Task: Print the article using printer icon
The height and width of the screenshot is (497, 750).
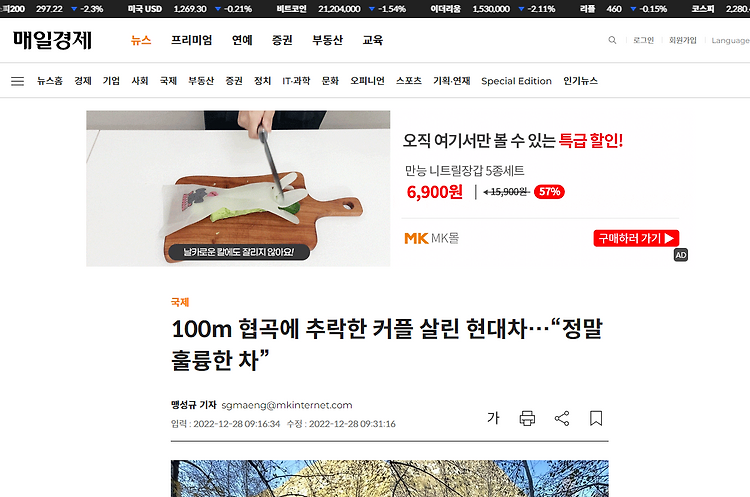Action: click(x=527, y=419)
